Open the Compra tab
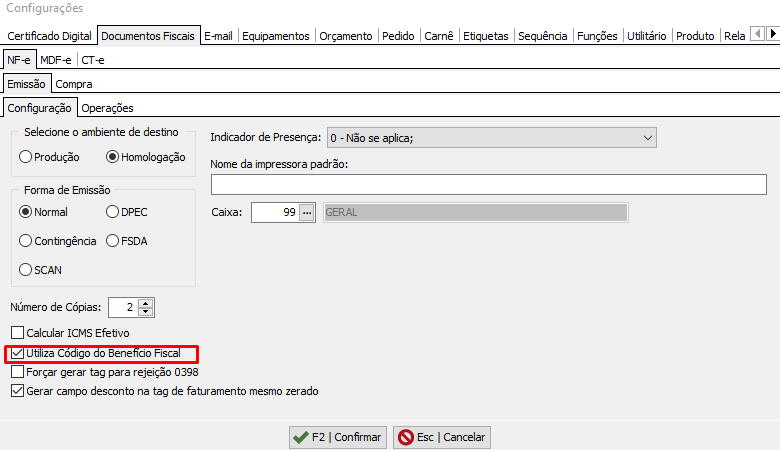Image resolution: width=780 pixels, height=450 pixels. 74,84
